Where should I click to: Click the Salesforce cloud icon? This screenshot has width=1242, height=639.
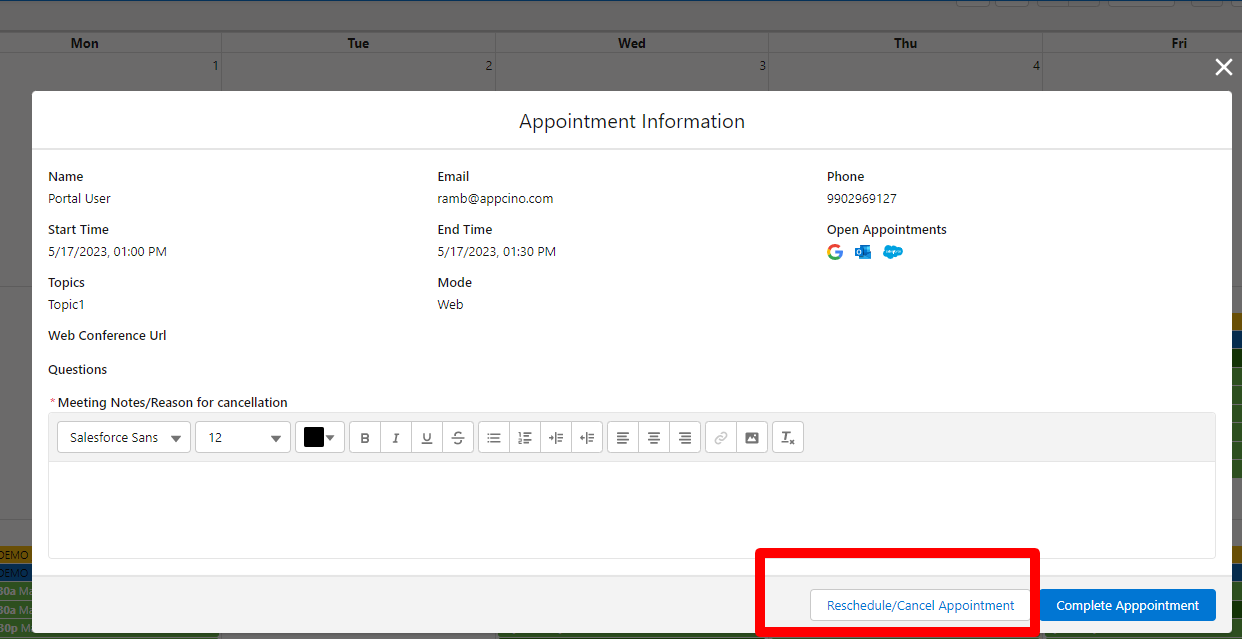(x=893, y=252)
